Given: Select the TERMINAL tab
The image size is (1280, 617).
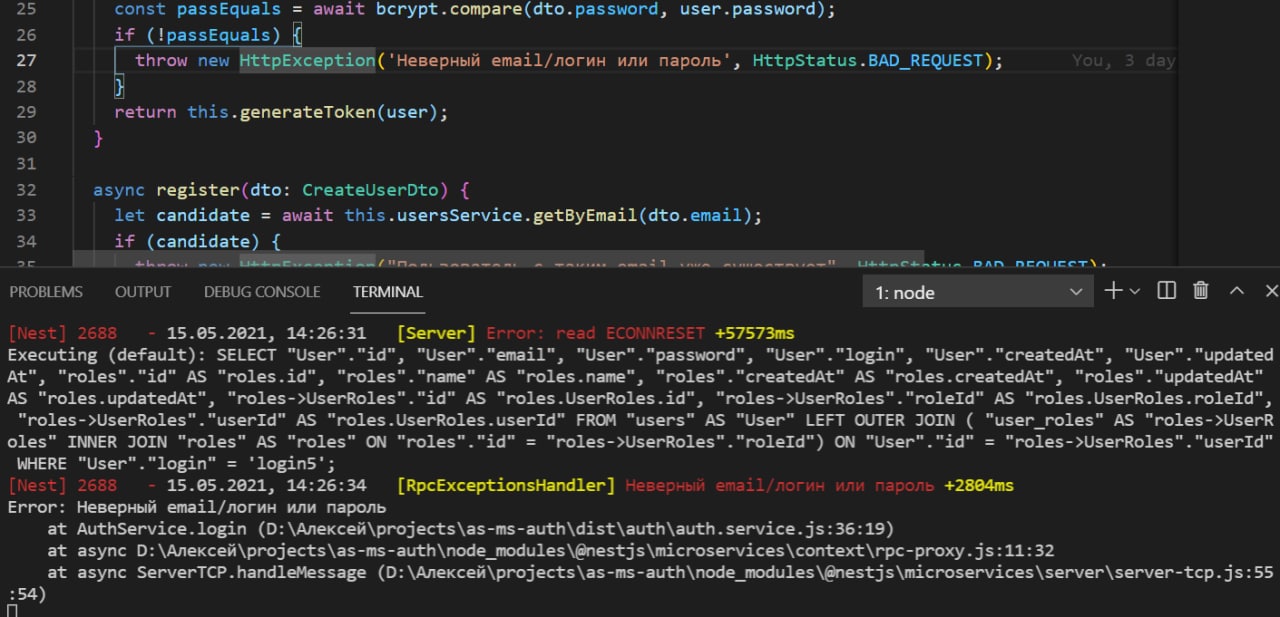Looking at the screenshot, I should 388,292.
